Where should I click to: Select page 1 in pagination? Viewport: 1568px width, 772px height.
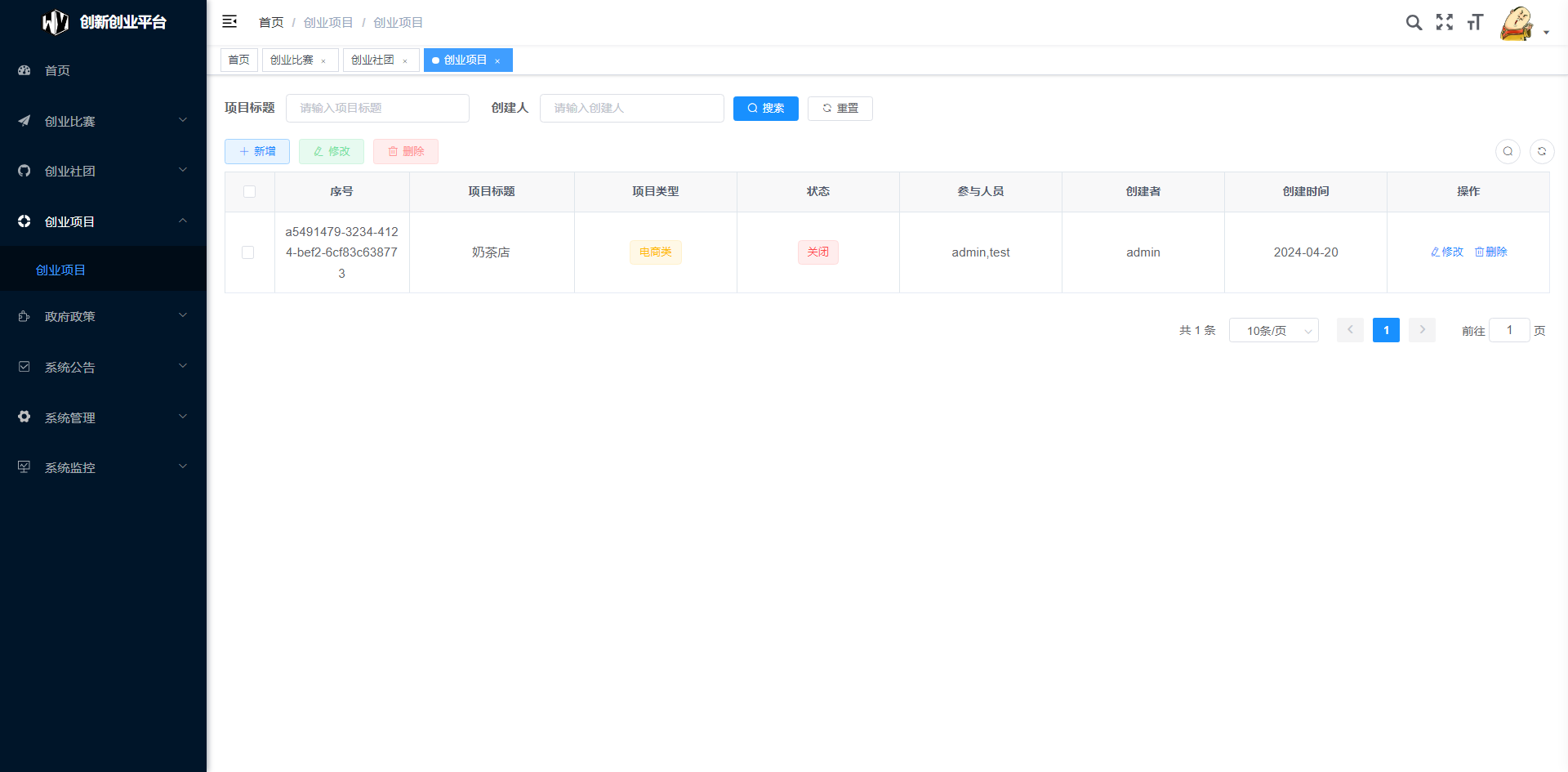[1386, 330]
